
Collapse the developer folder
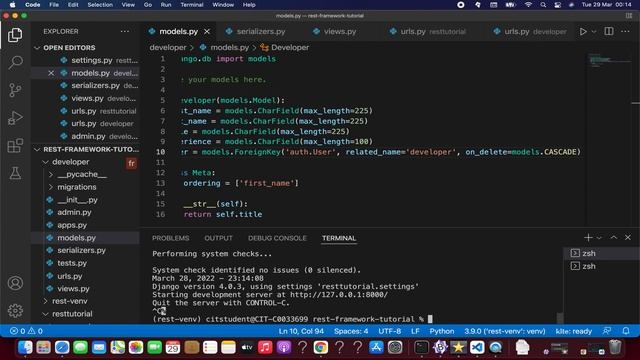[x=71, y=162]
